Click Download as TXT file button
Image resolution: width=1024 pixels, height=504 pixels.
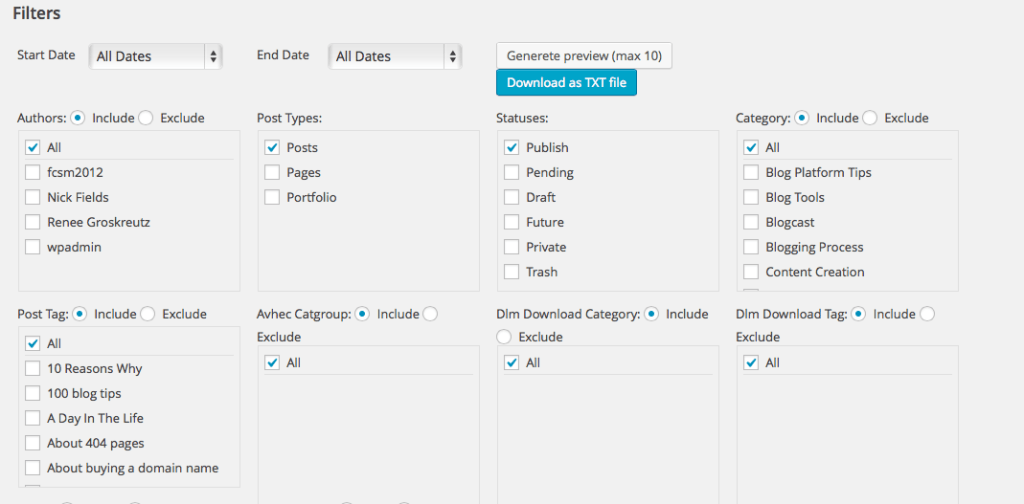click(566, 83)
